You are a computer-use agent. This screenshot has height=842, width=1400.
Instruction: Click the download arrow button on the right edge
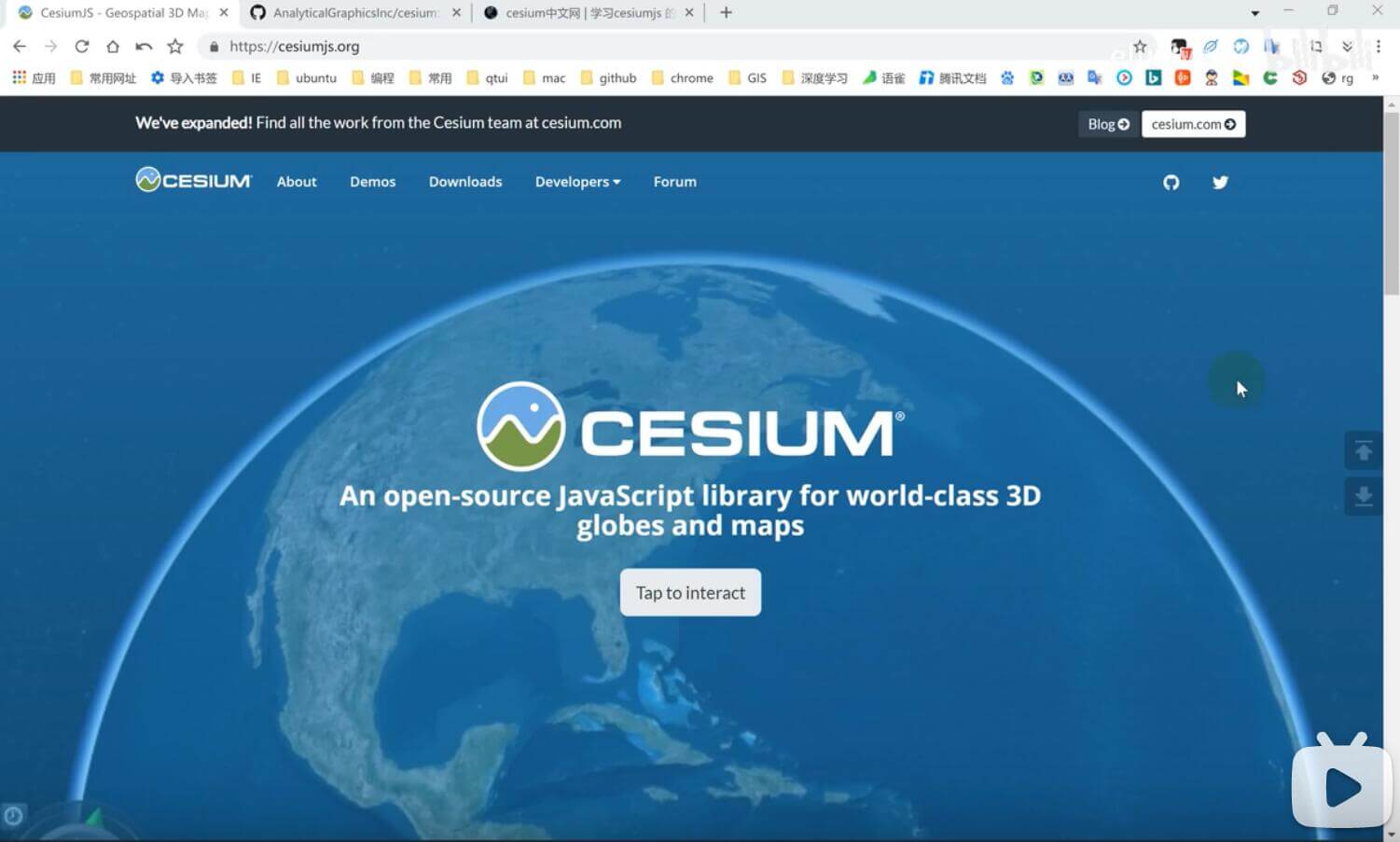click(x=1363, y=496)
